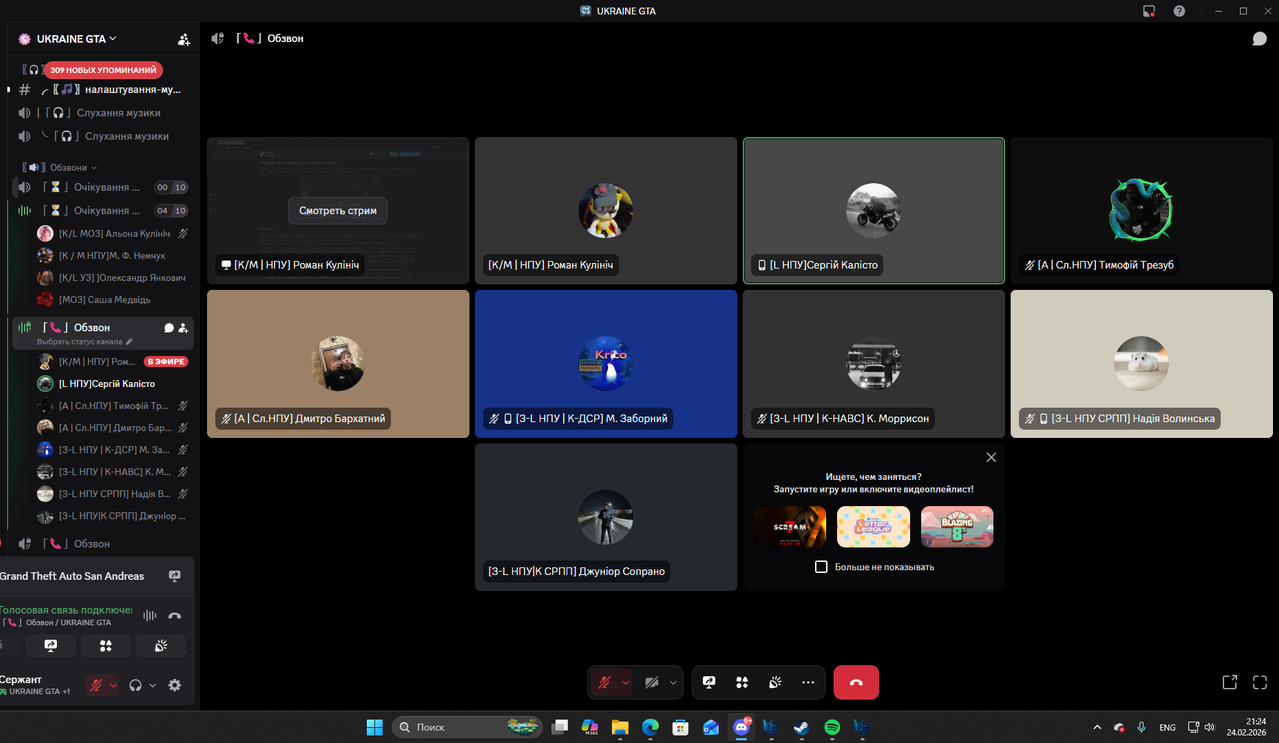
Task: Jump to 309 НОВЫХ УПОМИНАНИЙ
Action: click(x=103, y=70)
